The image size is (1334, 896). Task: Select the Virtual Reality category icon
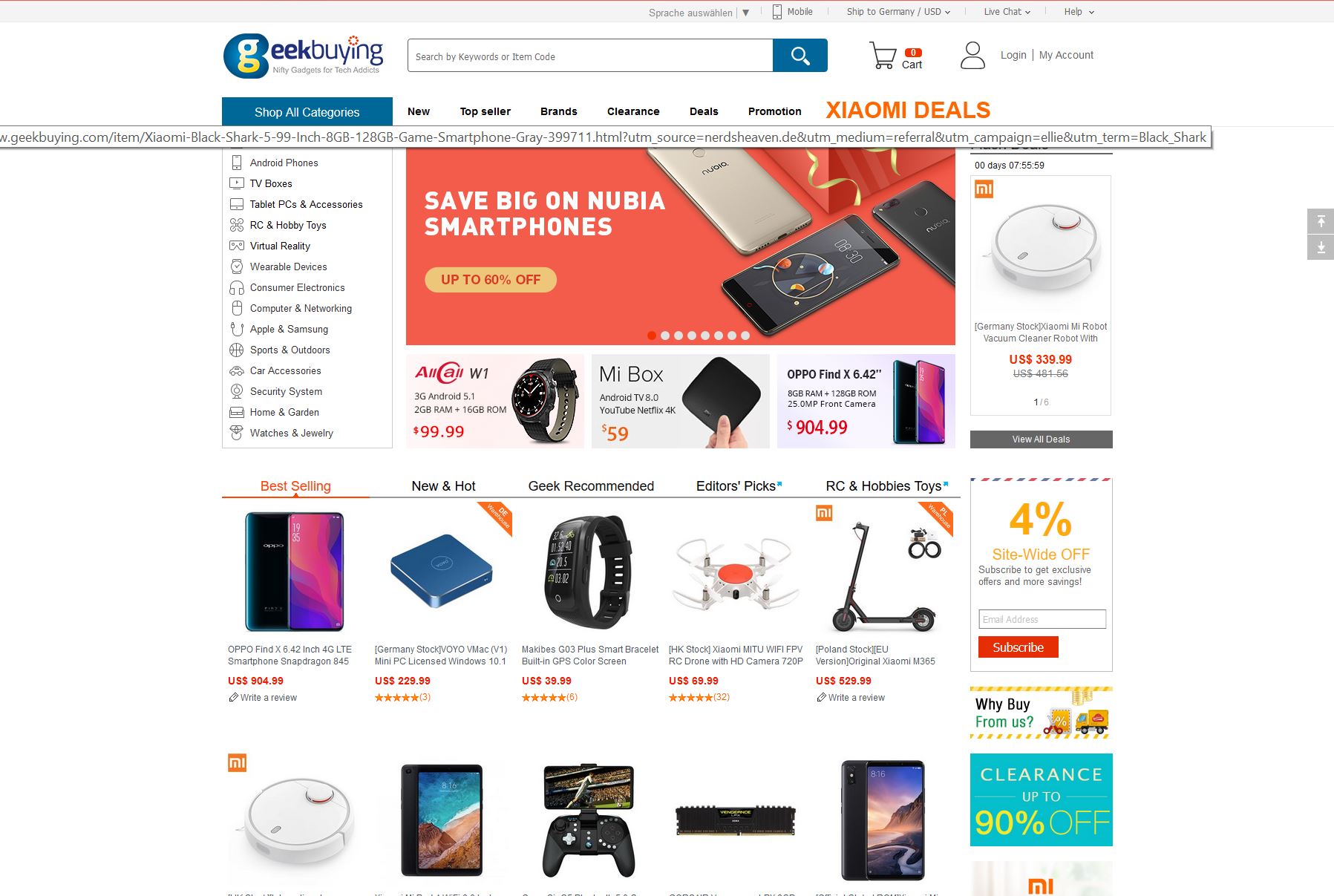tap(237, 246)
